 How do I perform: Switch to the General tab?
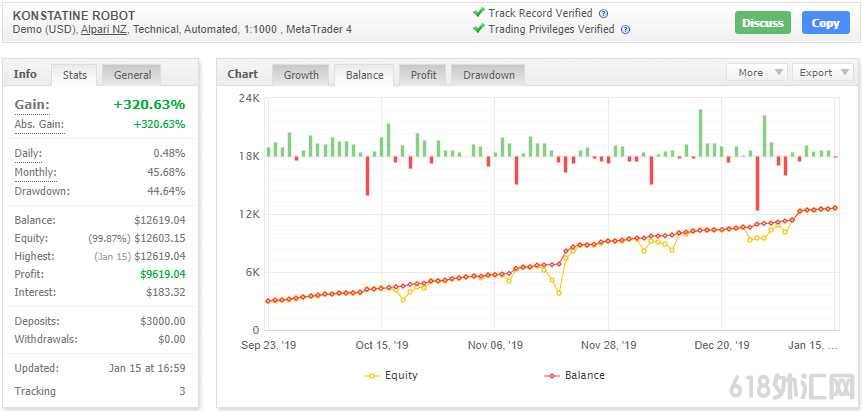(x=132, y=75)
